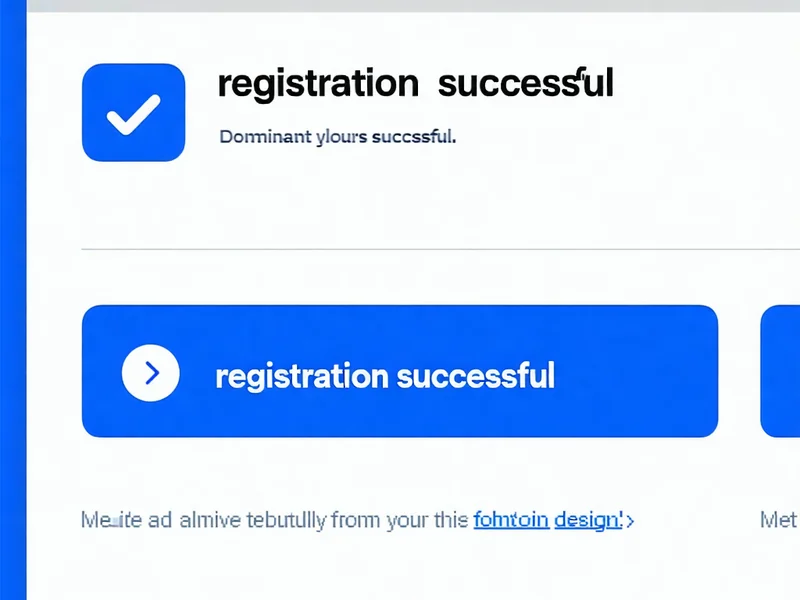This screenshot has width=800, height=600.
Task: Click the word "succssful." in the subtitle
Action: point(413,137)
